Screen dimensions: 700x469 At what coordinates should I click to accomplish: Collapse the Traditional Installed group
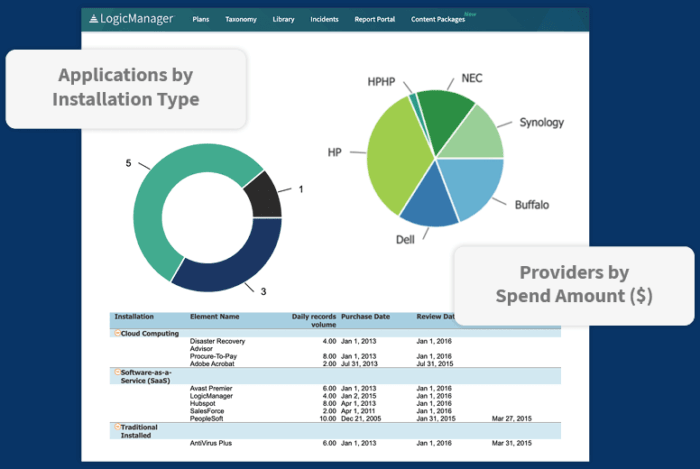pyautogui.click(x=117, y=427)
